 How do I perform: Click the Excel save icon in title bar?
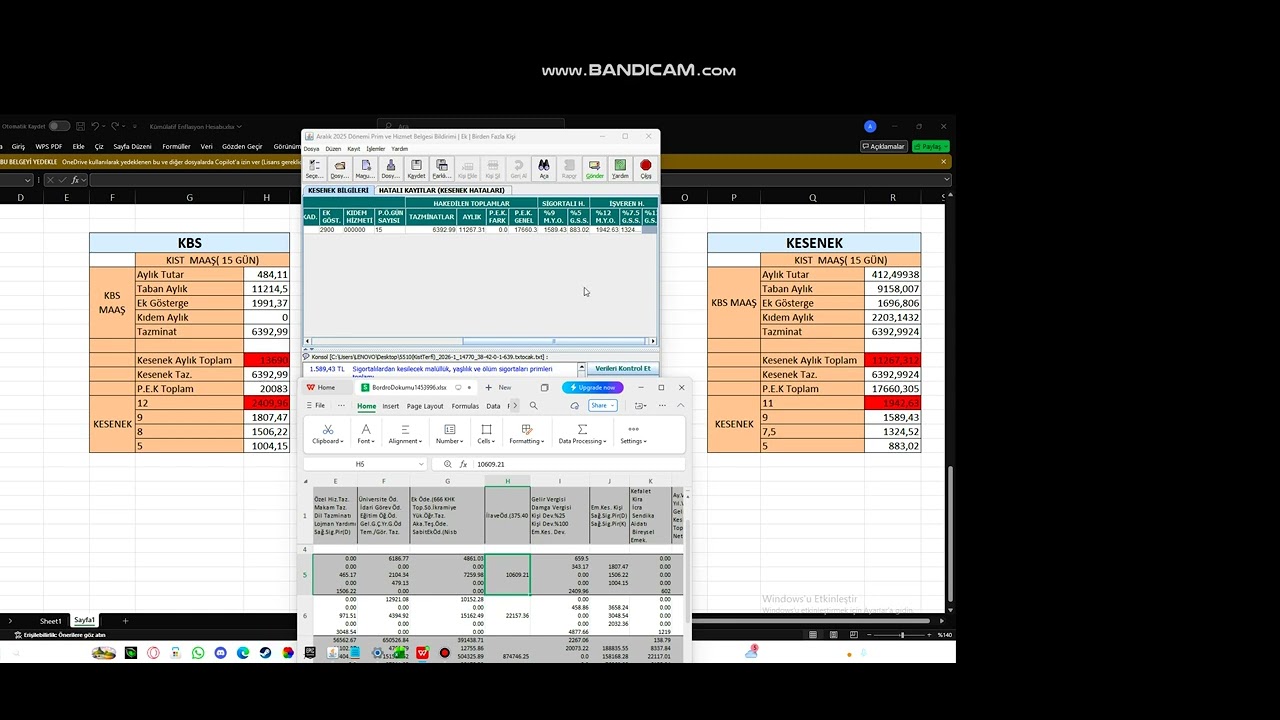coord(81,126)
